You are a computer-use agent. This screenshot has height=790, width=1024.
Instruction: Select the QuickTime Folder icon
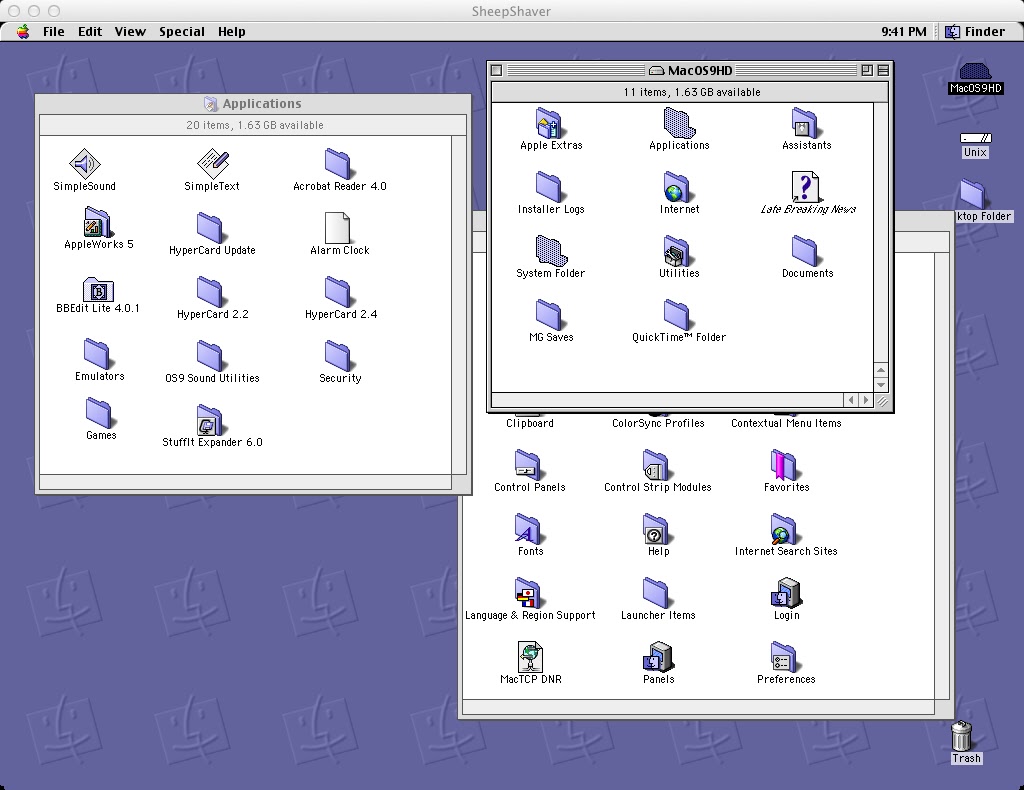coord(678,315)
